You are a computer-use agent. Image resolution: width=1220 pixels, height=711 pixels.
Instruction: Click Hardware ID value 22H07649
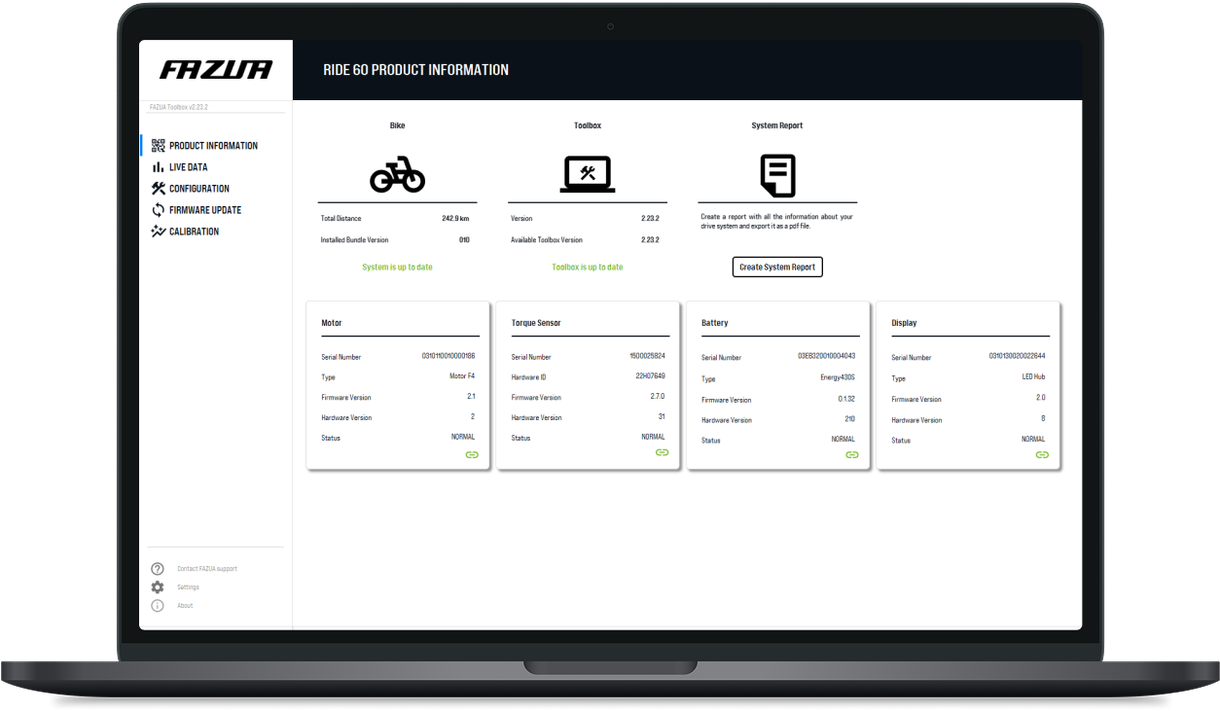pos(650,377)
